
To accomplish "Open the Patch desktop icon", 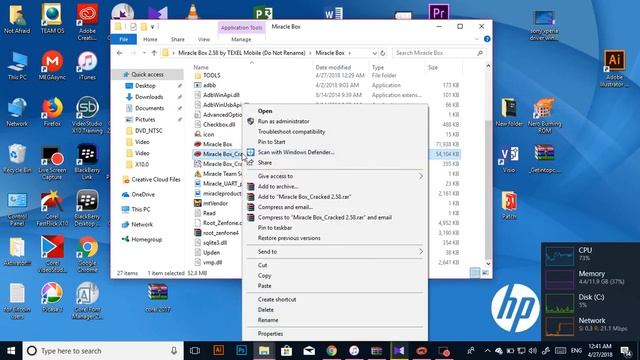I will 509,206.
